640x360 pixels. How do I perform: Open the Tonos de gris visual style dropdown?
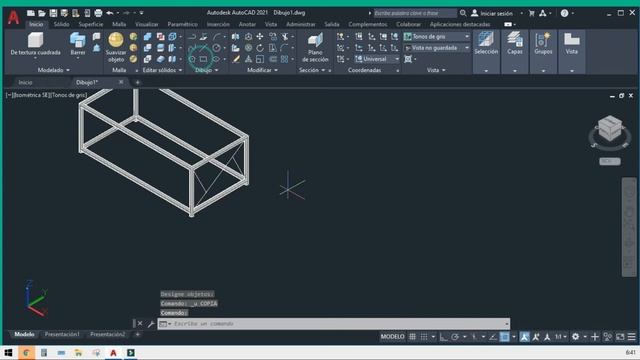pos(436,37)
